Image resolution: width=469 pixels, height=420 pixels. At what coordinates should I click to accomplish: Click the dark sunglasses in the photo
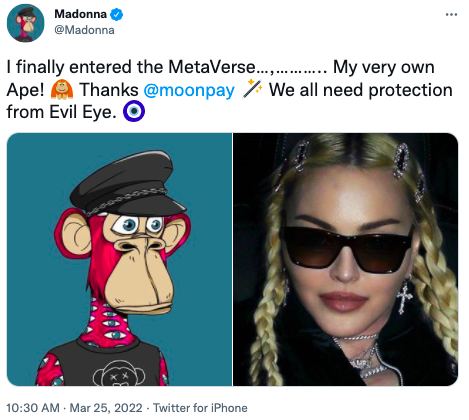347,249
